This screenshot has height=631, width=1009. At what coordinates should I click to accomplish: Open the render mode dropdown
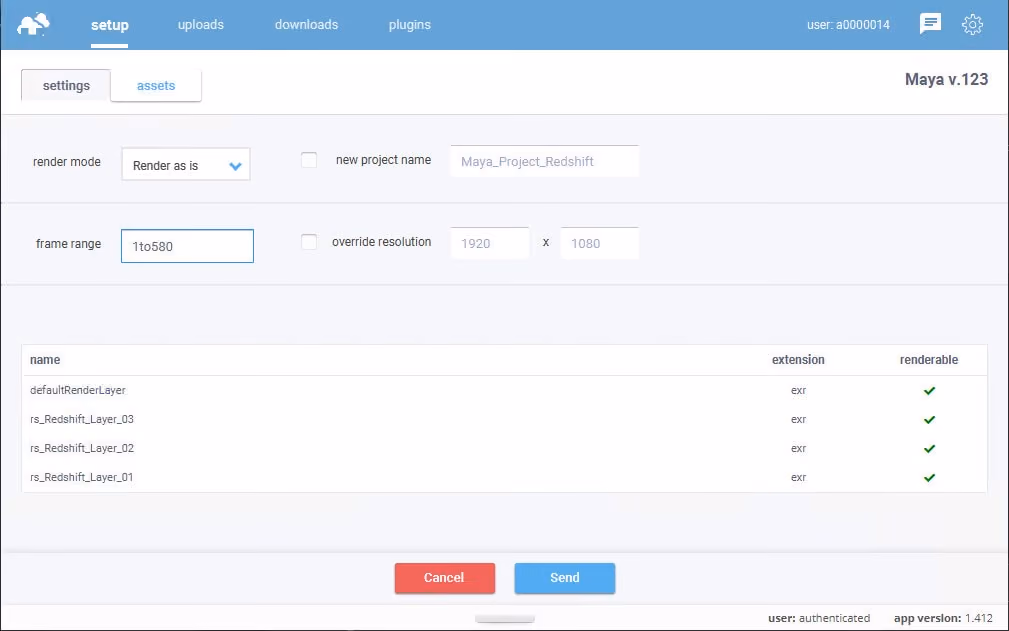click(x=186, y=165)
